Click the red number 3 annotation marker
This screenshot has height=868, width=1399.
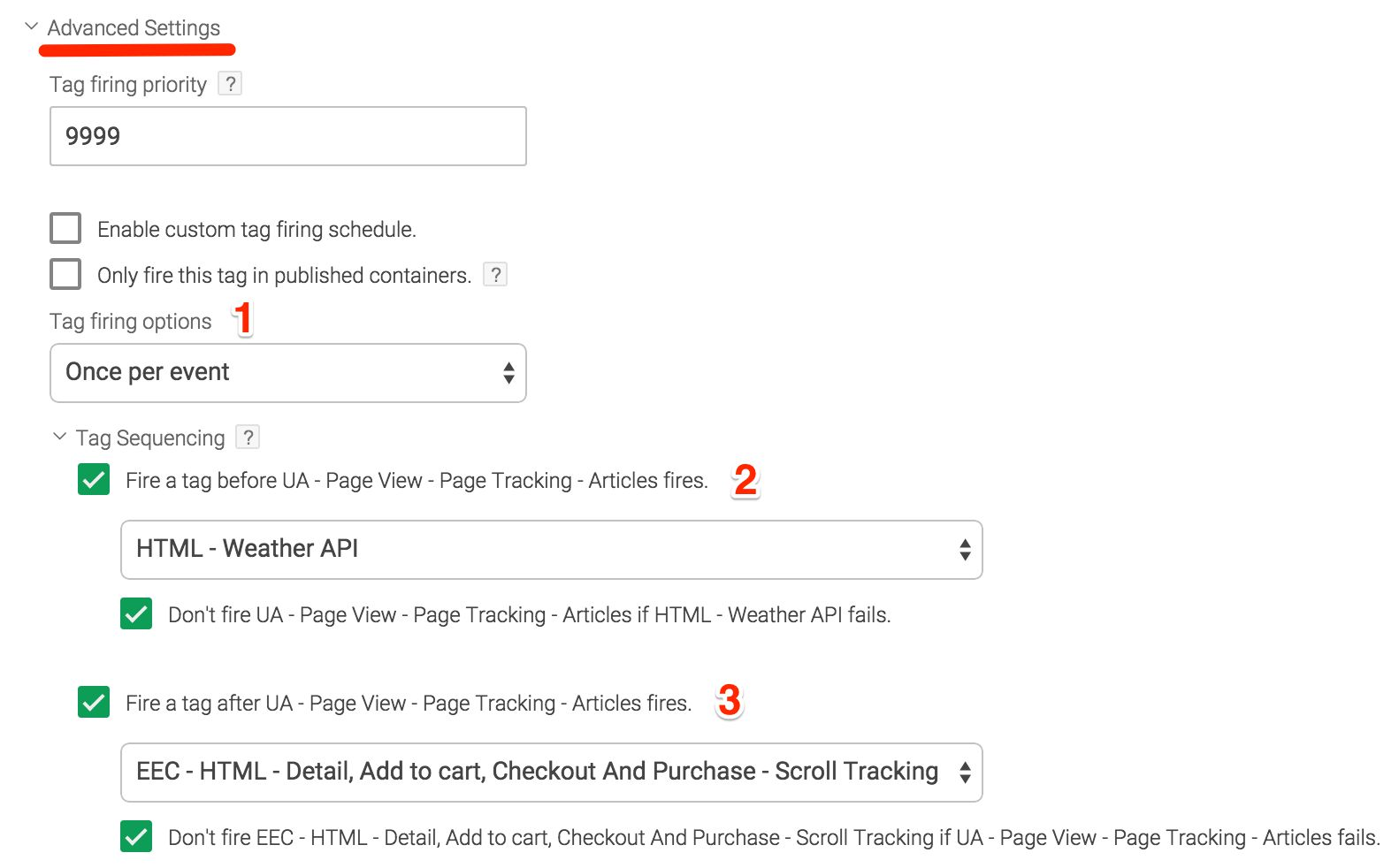tap(730, 702)
